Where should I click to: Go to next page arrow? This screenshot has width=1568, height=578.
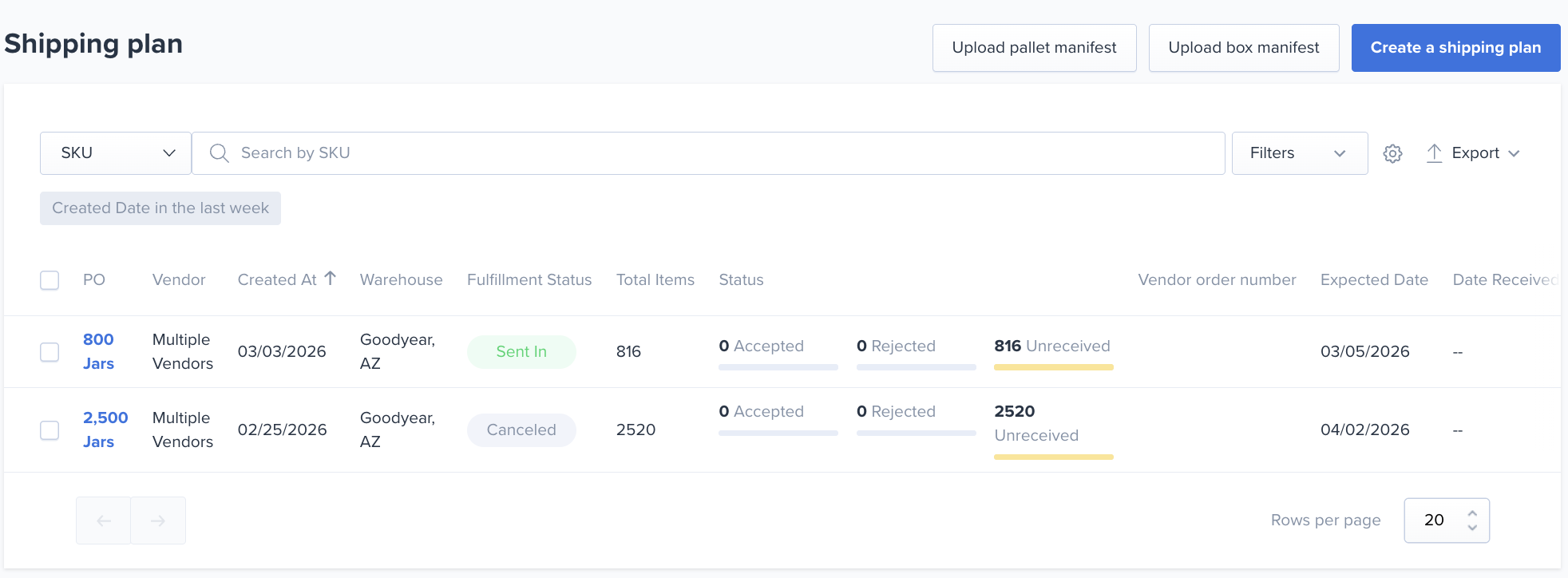click(158, 521)
